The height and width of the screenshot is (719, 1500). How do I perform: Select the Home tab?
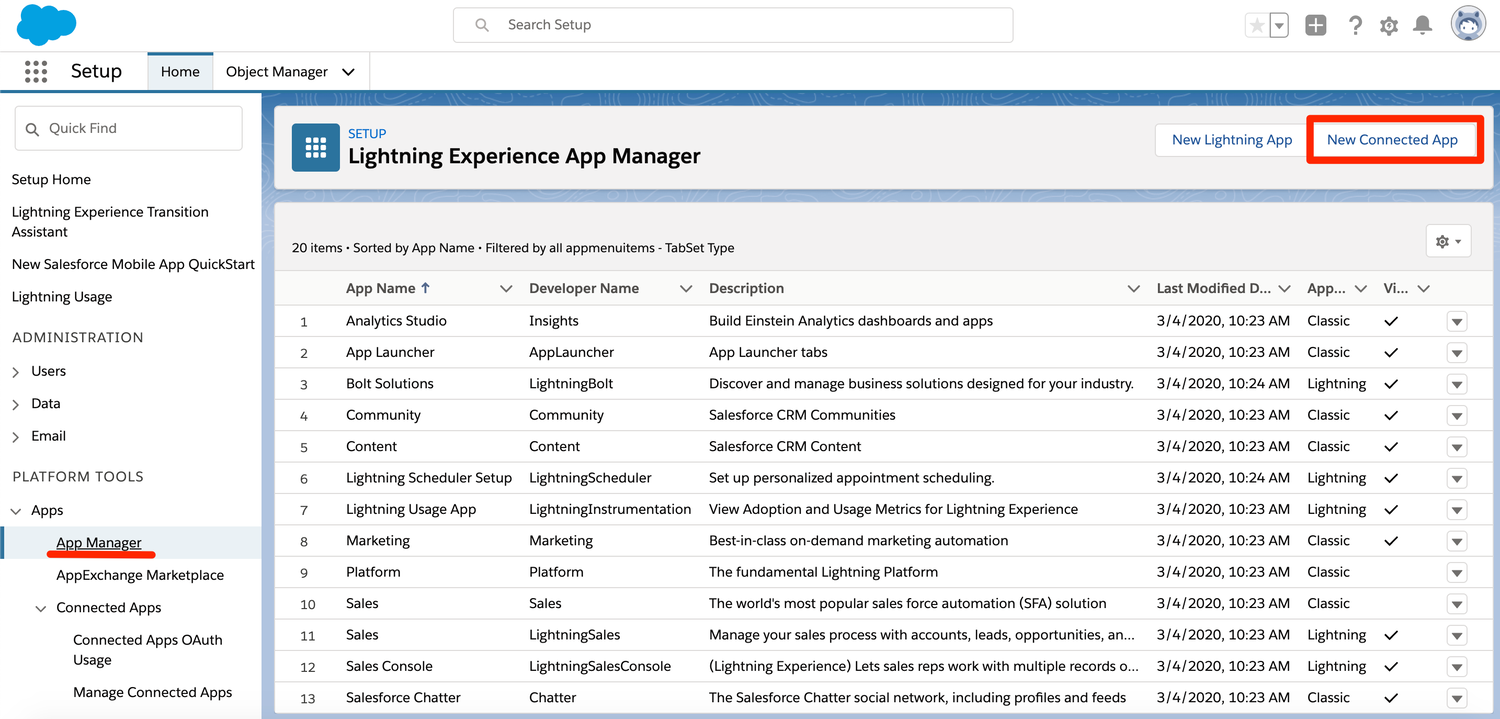pos(180,71)
